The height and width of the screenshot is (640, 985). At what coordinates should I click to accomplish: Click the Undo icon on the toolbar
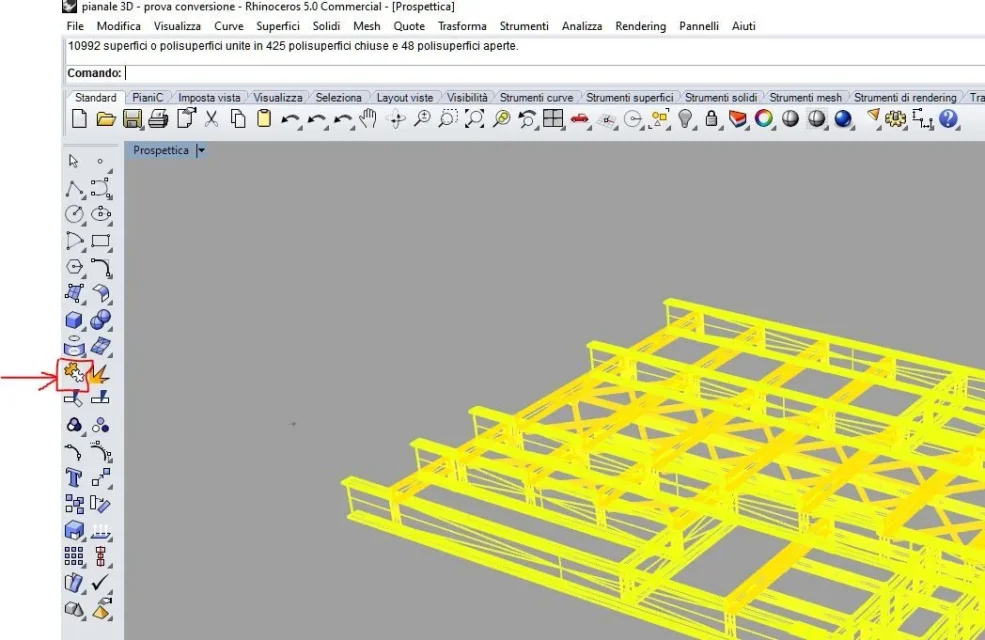pyautogui.click(x=291, y=119)
